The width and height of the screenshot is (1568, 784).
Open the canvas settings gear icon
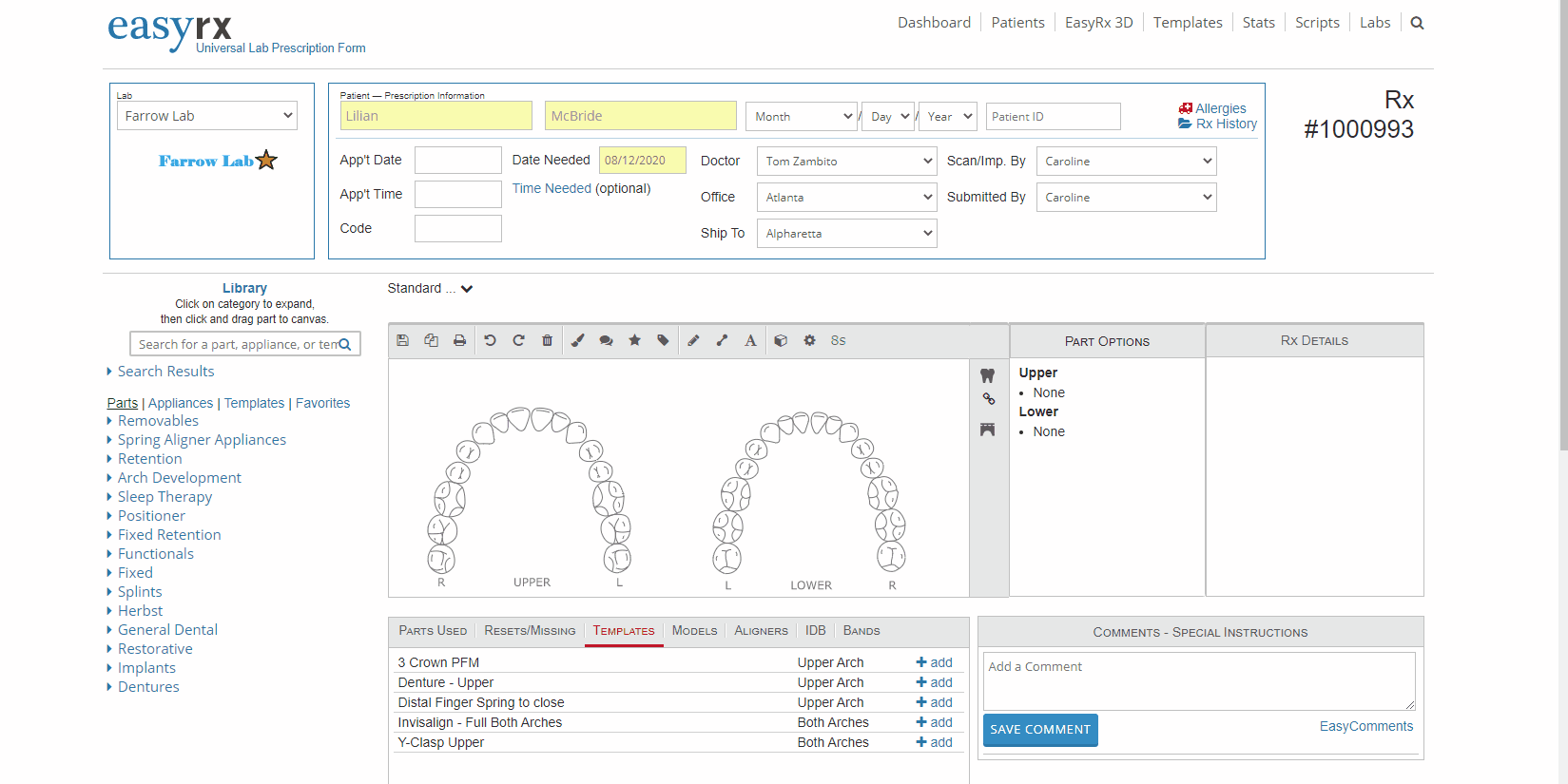pos(809,340)
